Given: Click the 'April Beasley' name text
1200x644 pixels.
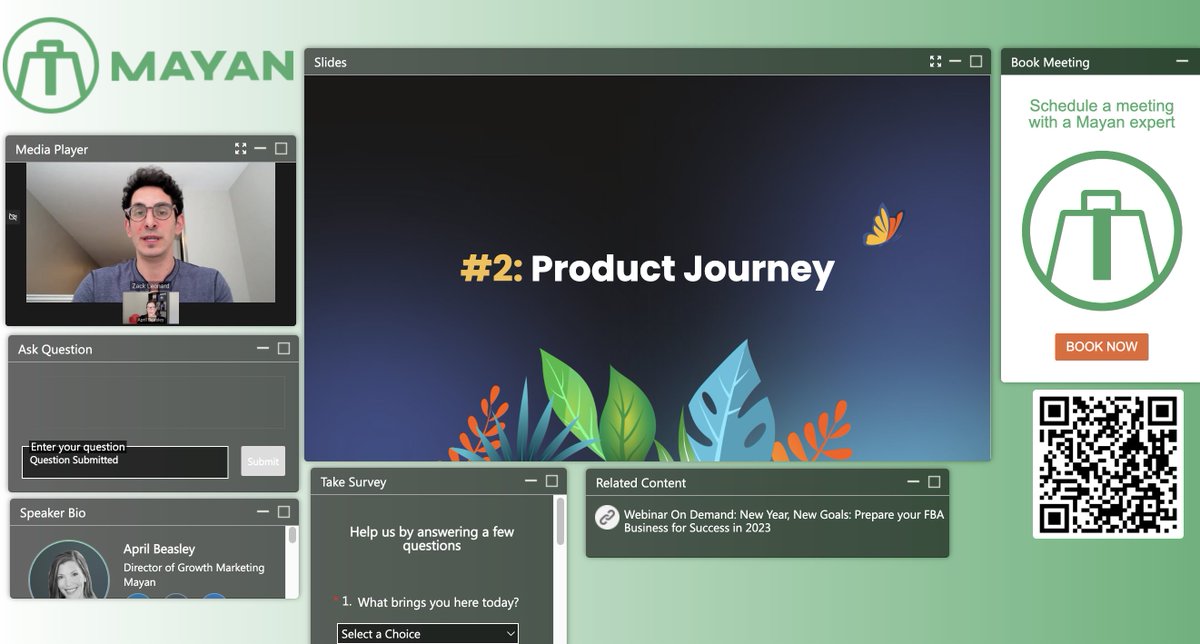Looking at the screenshot, I should pyautogui.click(x=159, y=549).
